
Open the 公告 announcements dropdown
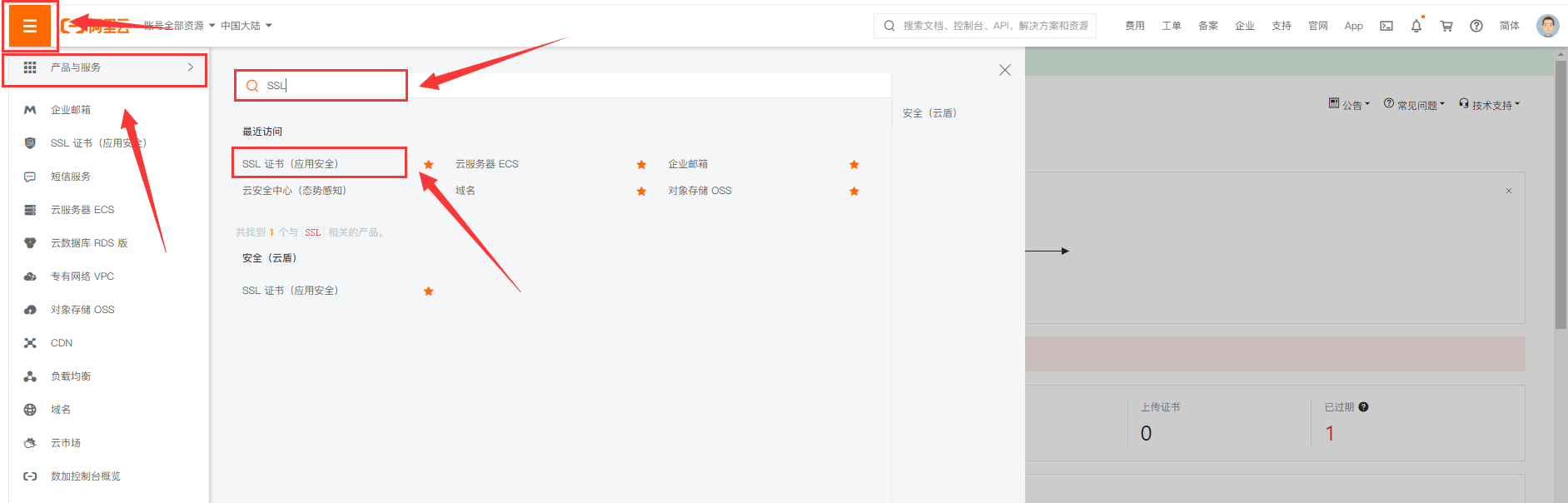(1349, 105)
